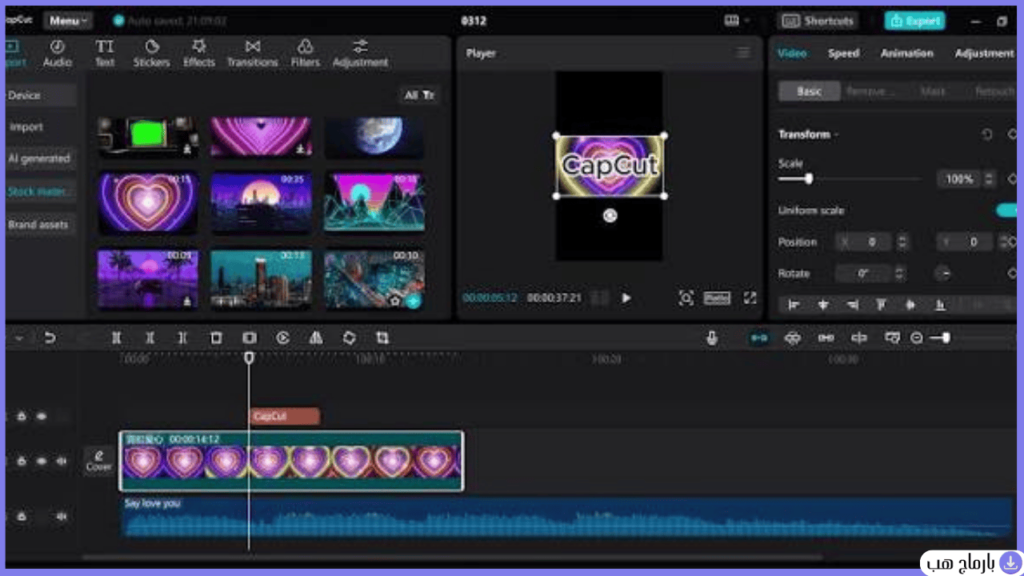
Task: Switch to the Speed tab
Action: click(843, 54)
